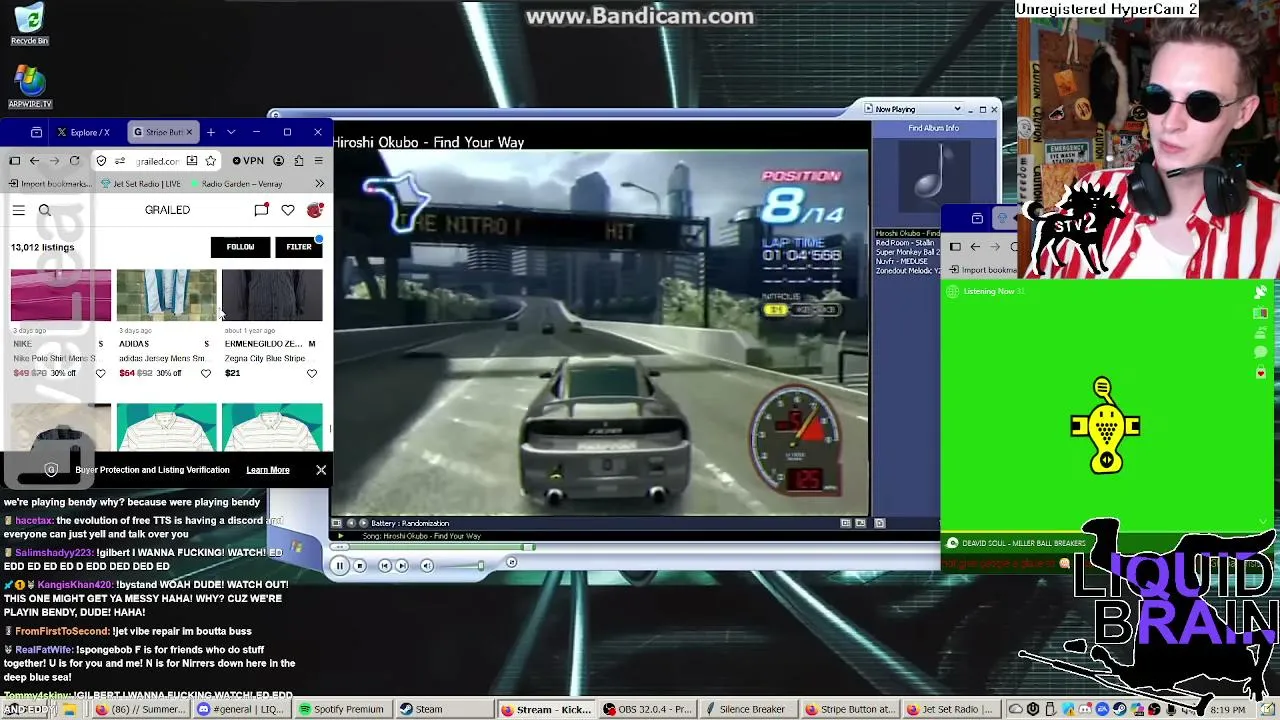
Task: Favorite the Nike Polo Shirt listing
Action: click(x=100, y=374)
